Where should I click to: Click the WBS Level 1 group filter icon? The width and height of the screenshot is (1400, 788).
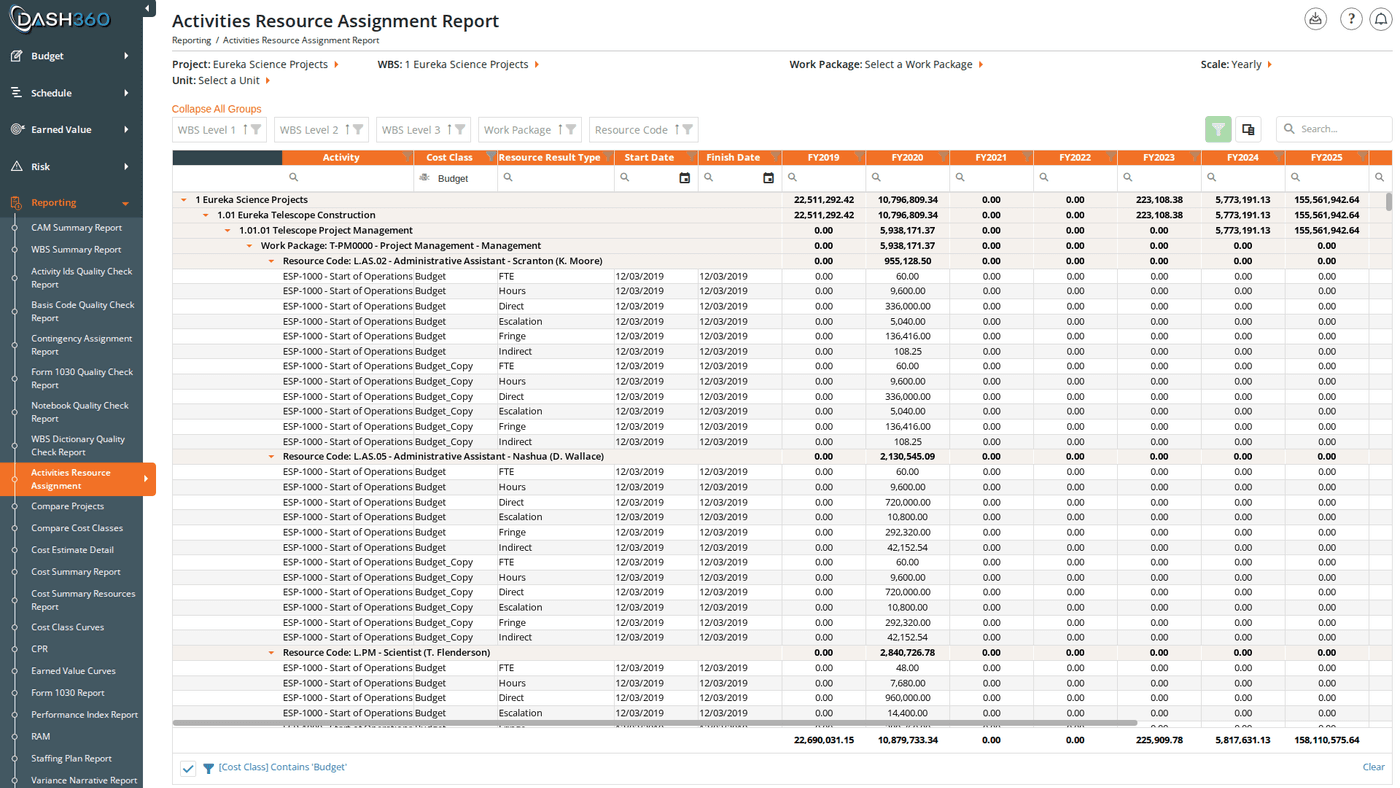click(256, 129)
